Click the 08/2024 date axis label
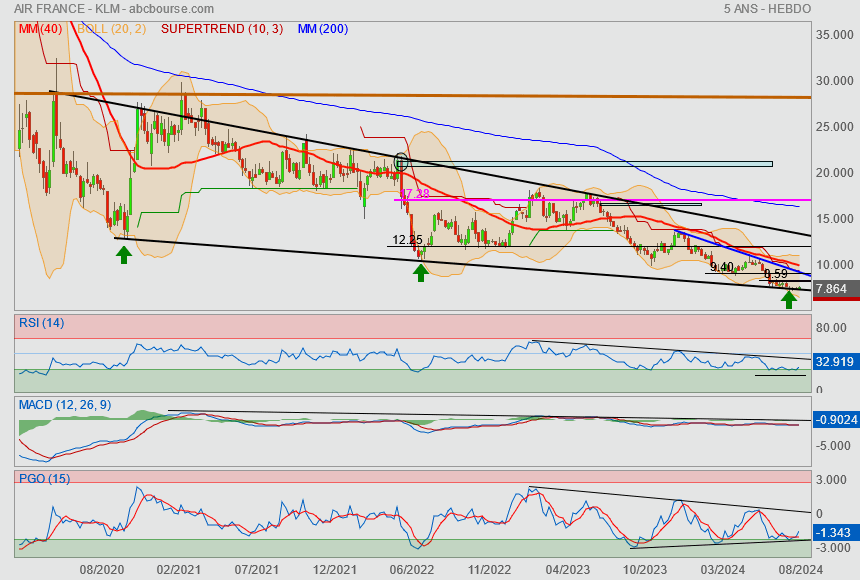 point(800,570)
